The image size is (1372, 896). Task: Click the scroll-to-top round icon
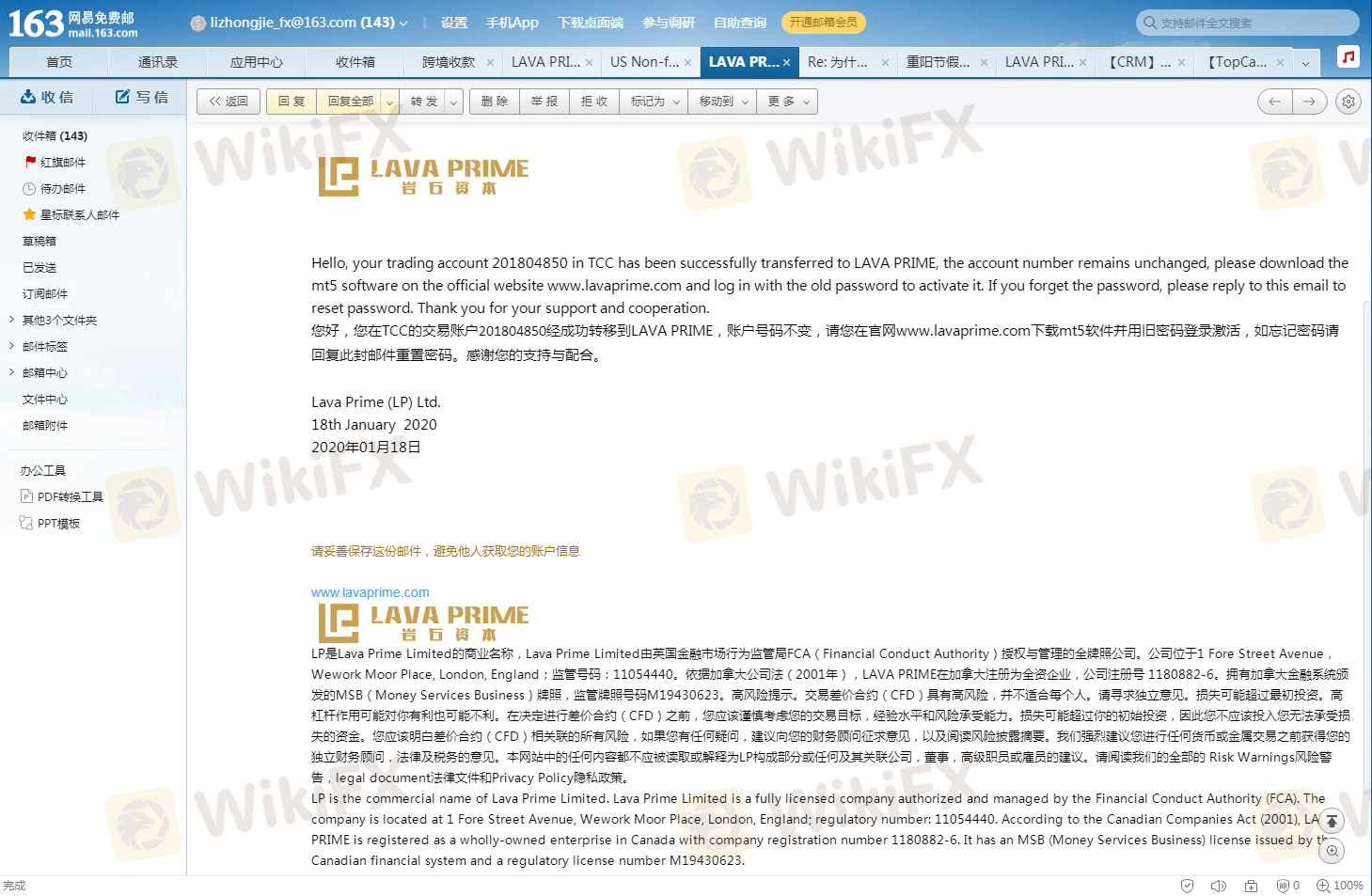[x=1332, y=821]
